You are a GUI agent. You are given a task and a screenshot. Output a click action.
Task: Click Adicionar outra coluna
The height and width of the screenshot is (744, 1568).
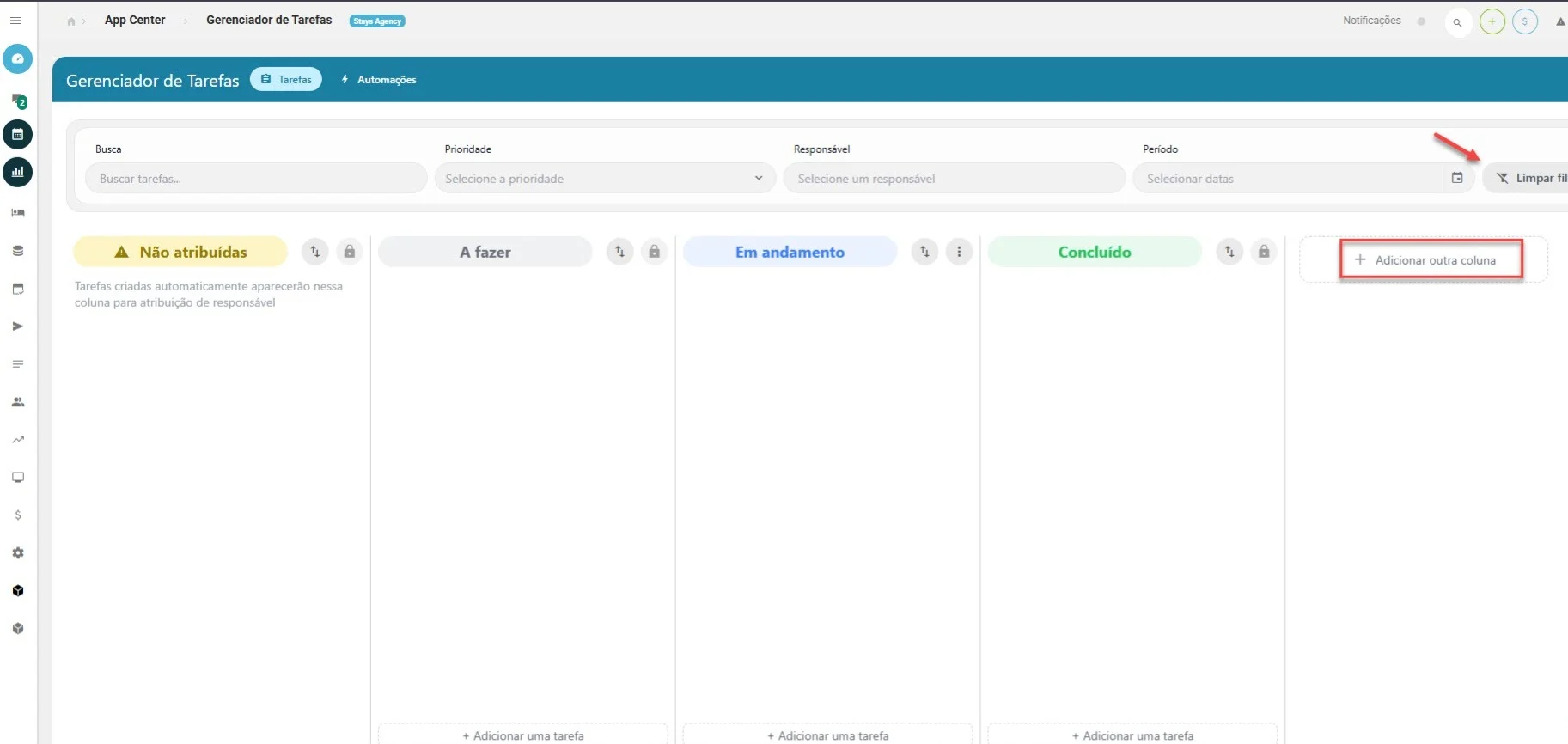(x=1425, y=259)
